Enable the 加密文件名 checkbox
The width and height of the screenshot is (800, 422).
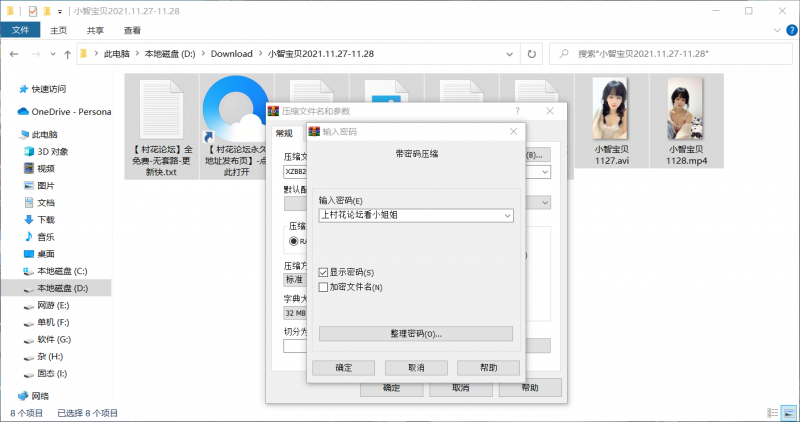click(x=323, y=287)
